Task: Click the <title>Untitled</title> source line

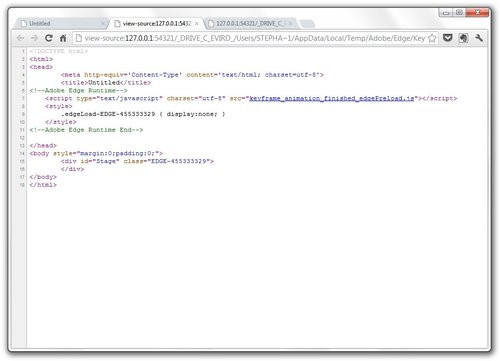Action: pos(106,83)
